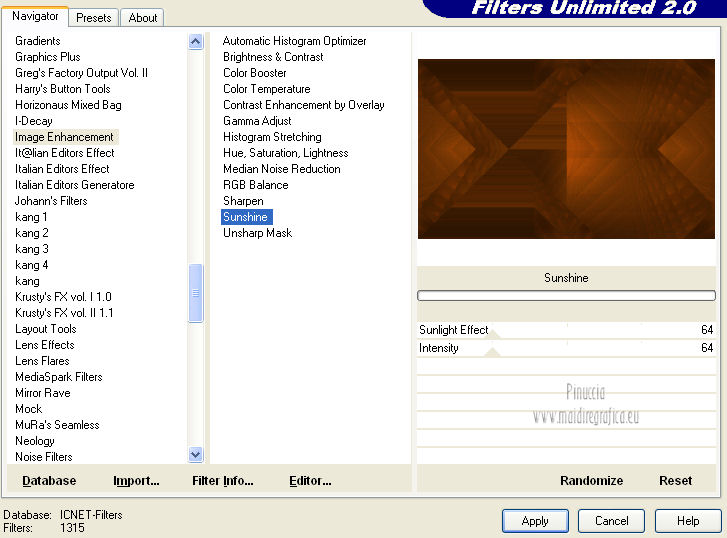
Task: Select Horizonaus Mixed Bag
Action: click(68, 105)
